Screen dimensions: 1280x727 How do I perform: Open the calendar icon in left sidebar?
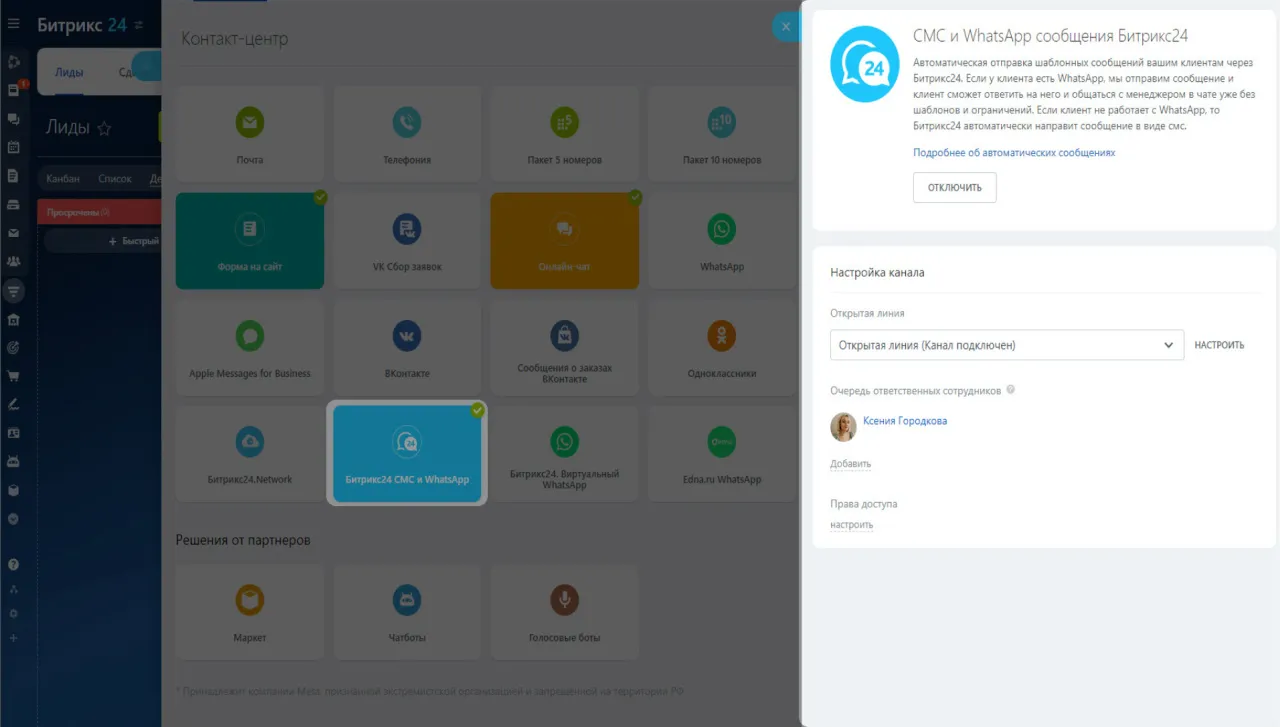tap(13, 148)
